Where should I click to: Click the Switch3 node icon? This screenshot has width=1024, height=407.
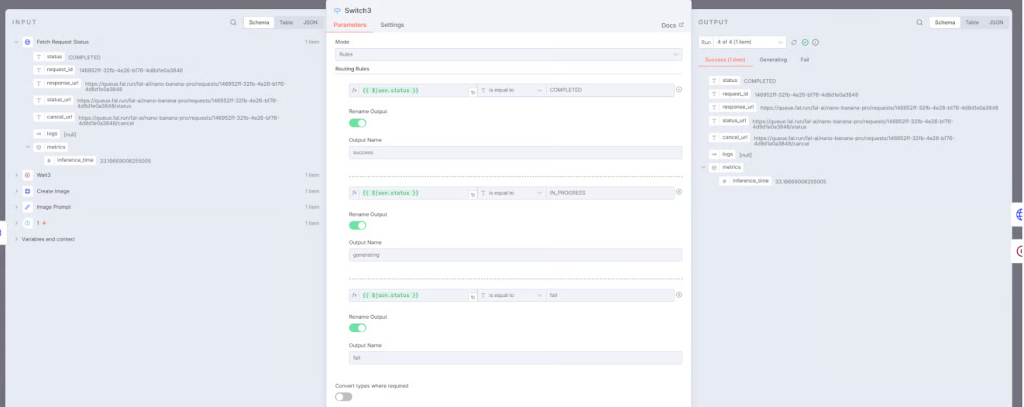pos(337,10)
